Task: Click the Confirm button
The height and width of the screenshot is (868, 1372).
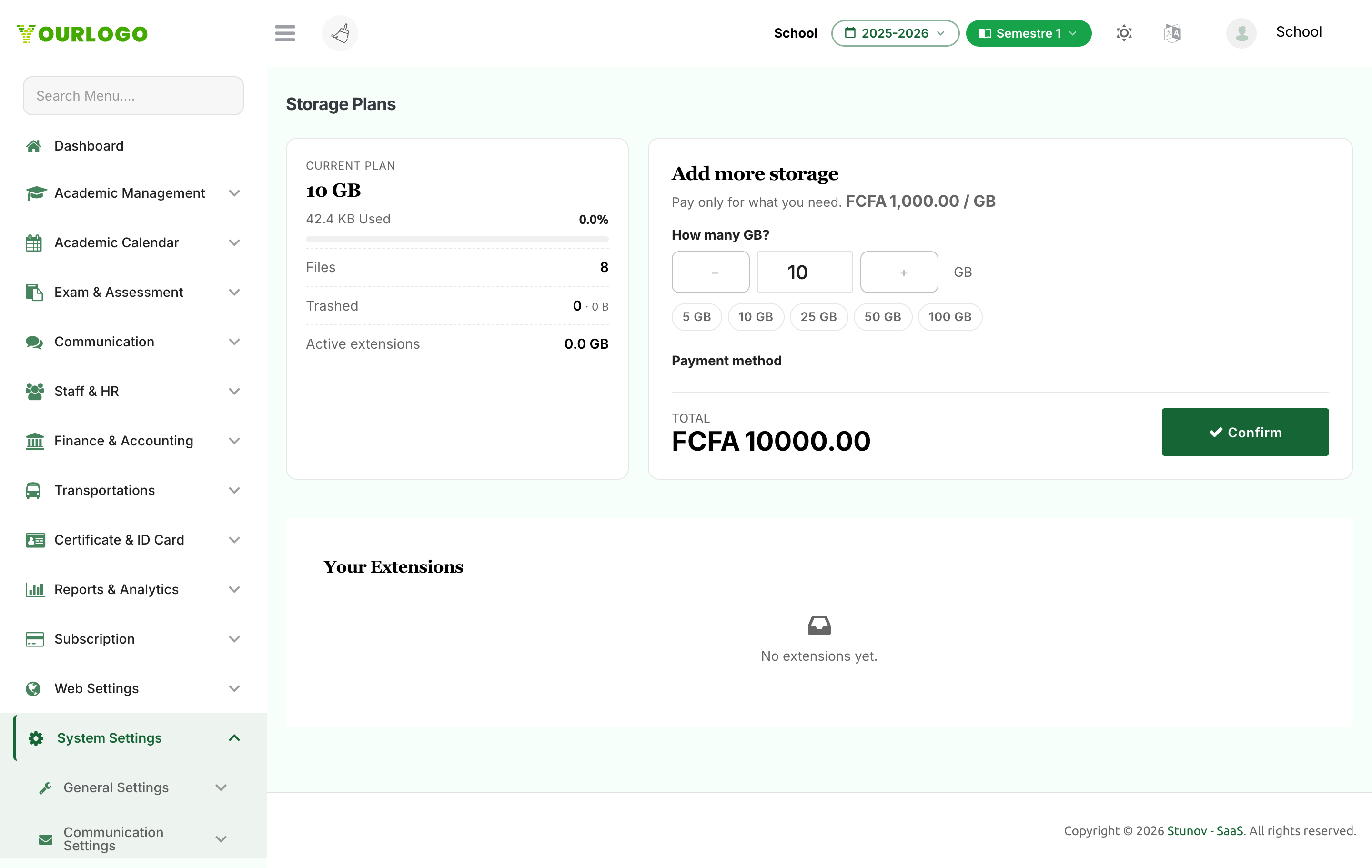Action: (1245, 432)
